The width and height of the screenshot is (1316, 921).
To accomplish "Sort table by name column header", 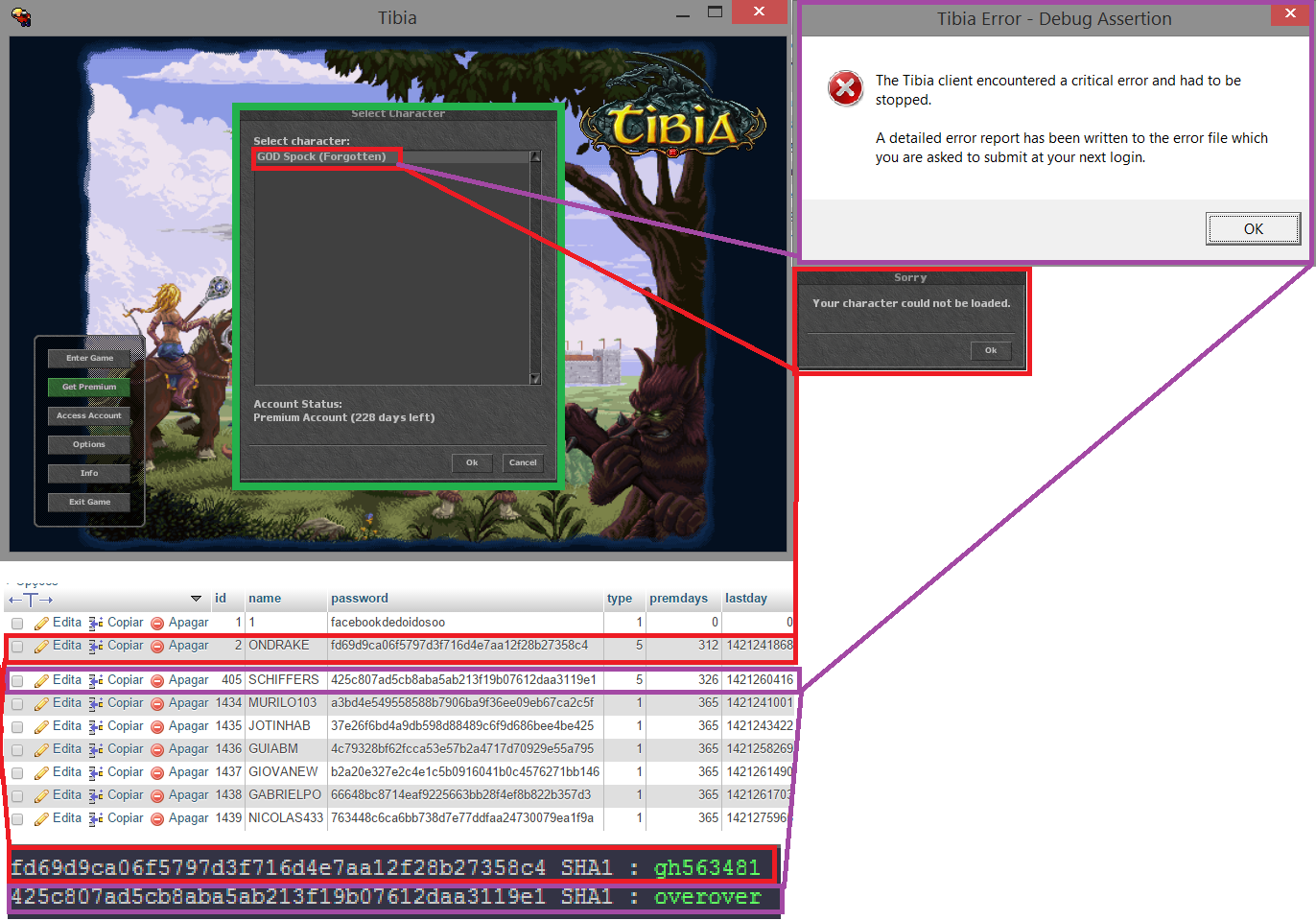I will 265,598.
